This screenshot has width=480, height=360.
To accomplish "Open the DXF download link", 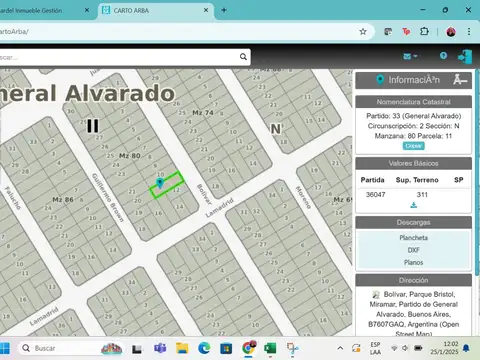I will 413,250.
